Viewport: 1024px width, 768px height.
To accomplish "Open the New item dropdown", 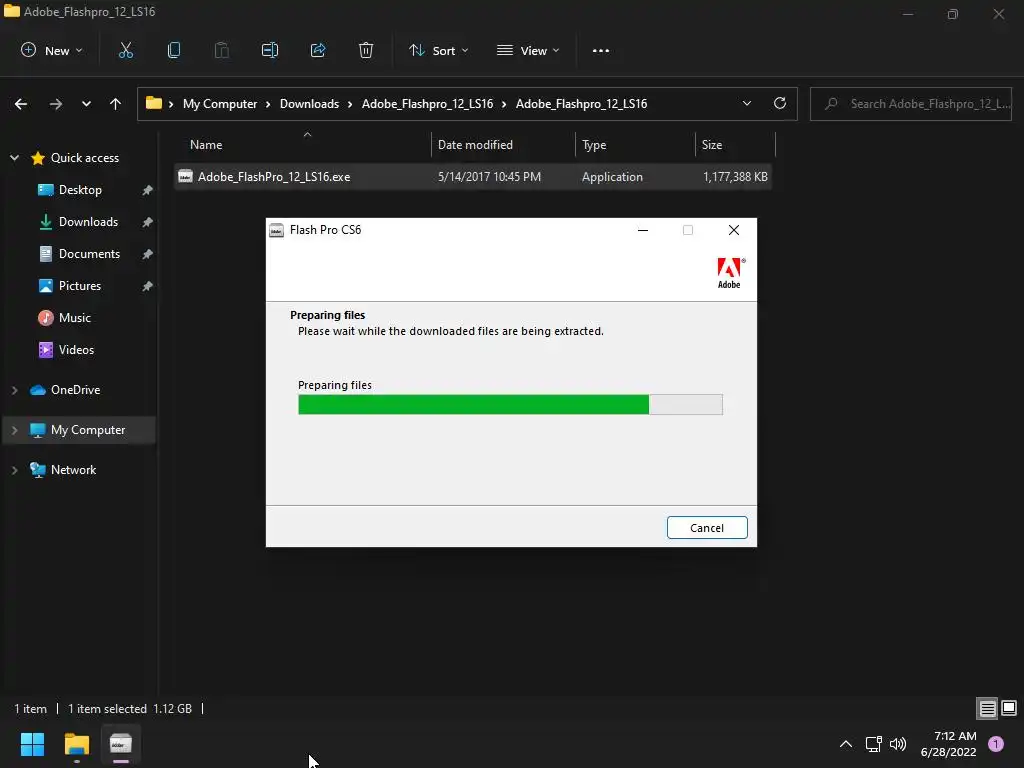I will (x=52, y=50).
